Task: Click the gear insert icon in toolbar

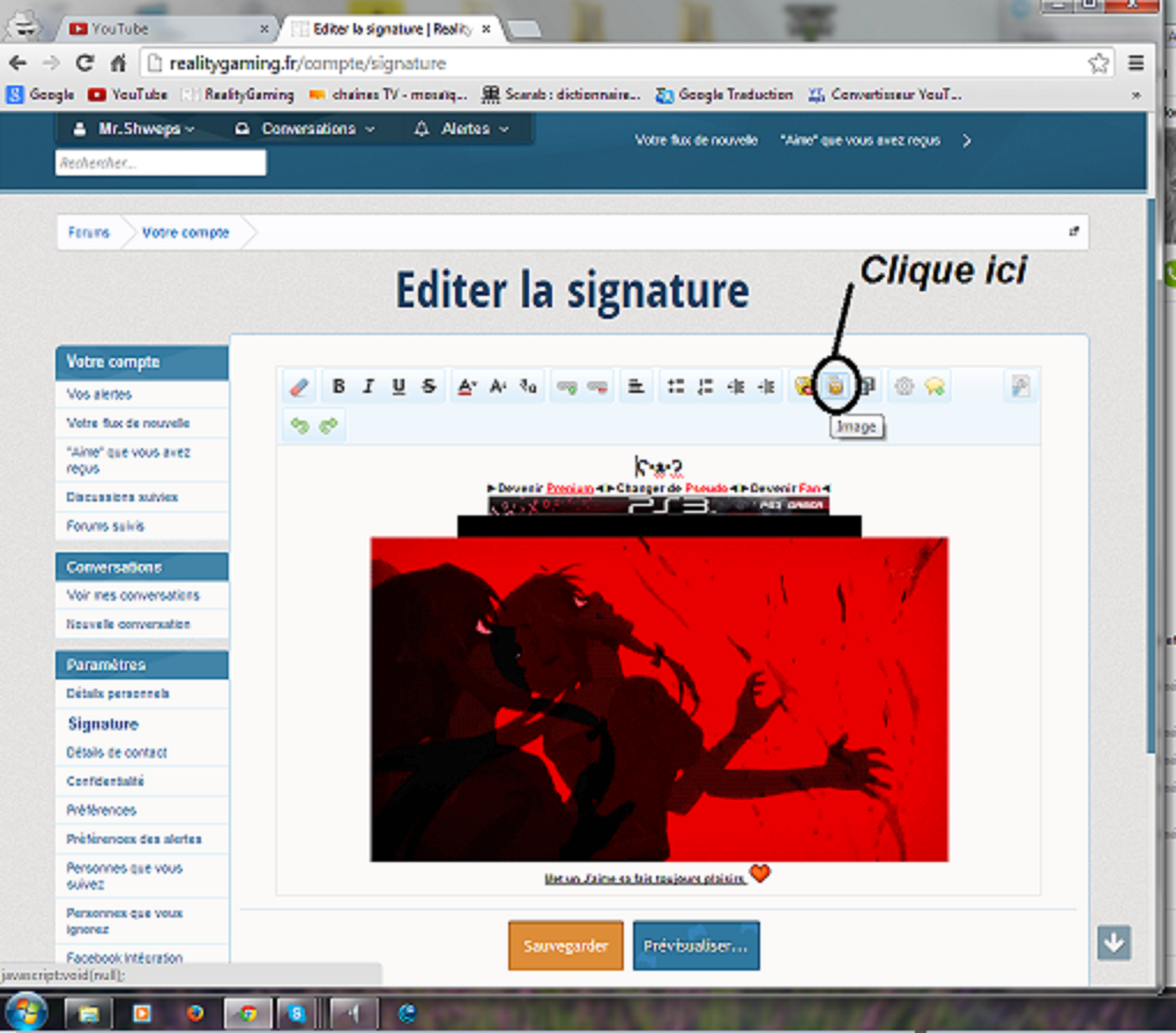Action: [x=904, y=386]
